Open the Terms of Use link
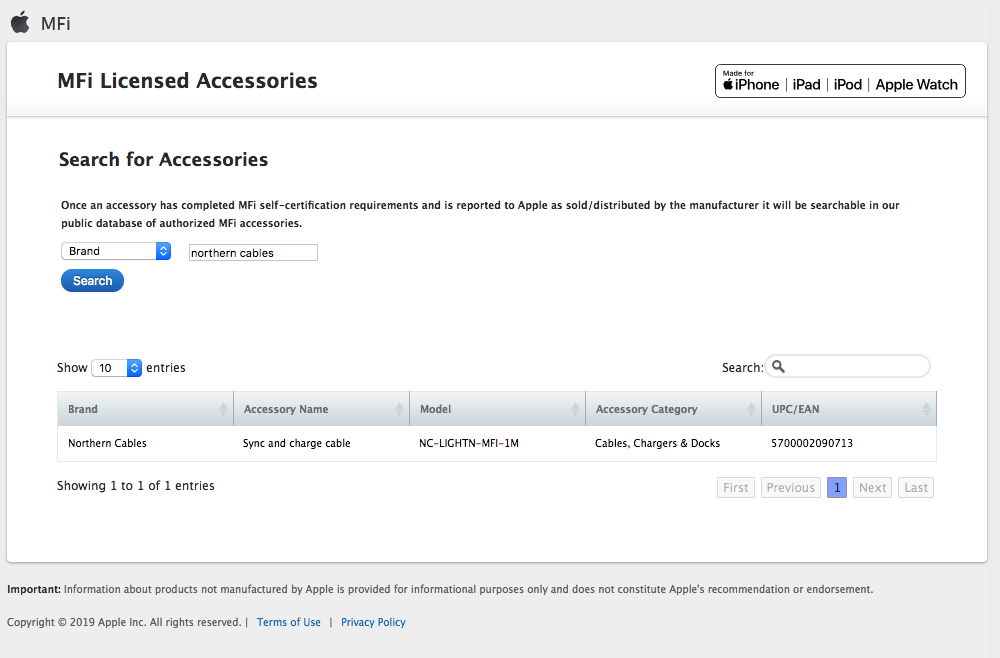The height and width of the screenshot is (658, 1000). 289,622
